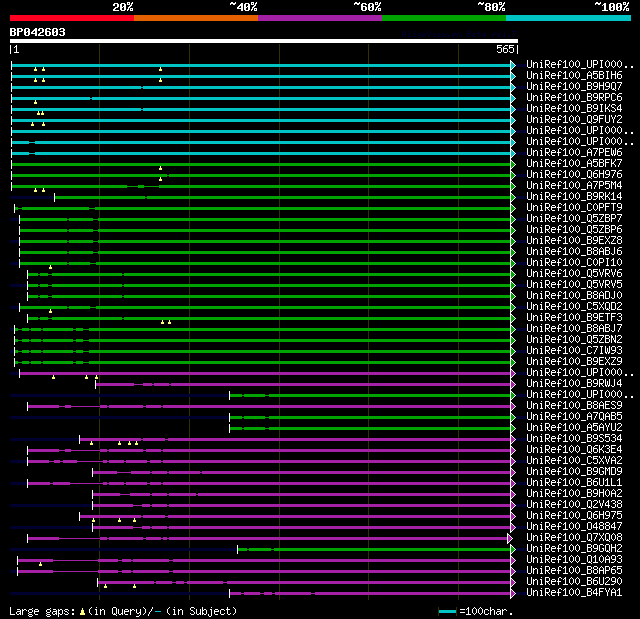Choose the UniRef100_Q5ZBP6 entry
The width and height of the screenshot is (640, 619).
click(x=574, y=230)
